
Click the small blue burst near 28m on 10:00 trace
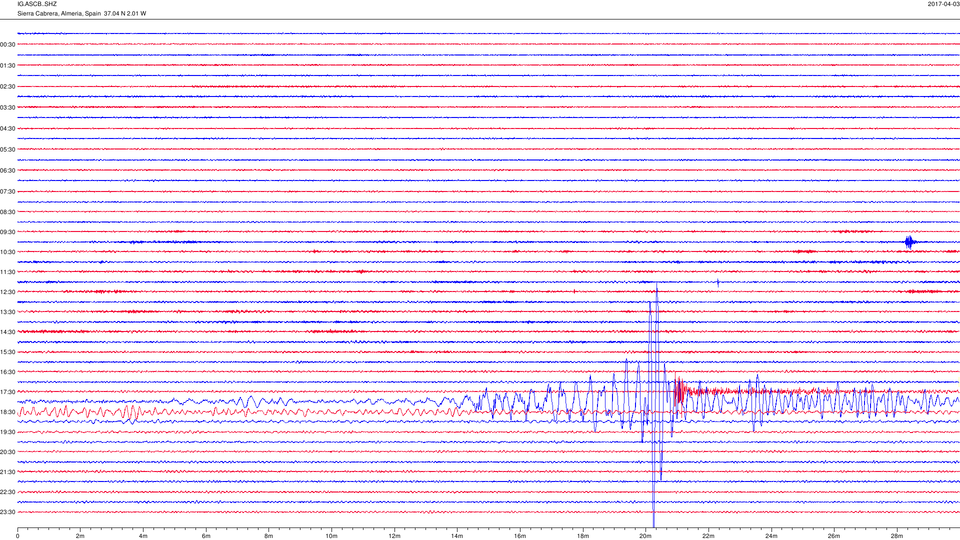coord(910,242)
